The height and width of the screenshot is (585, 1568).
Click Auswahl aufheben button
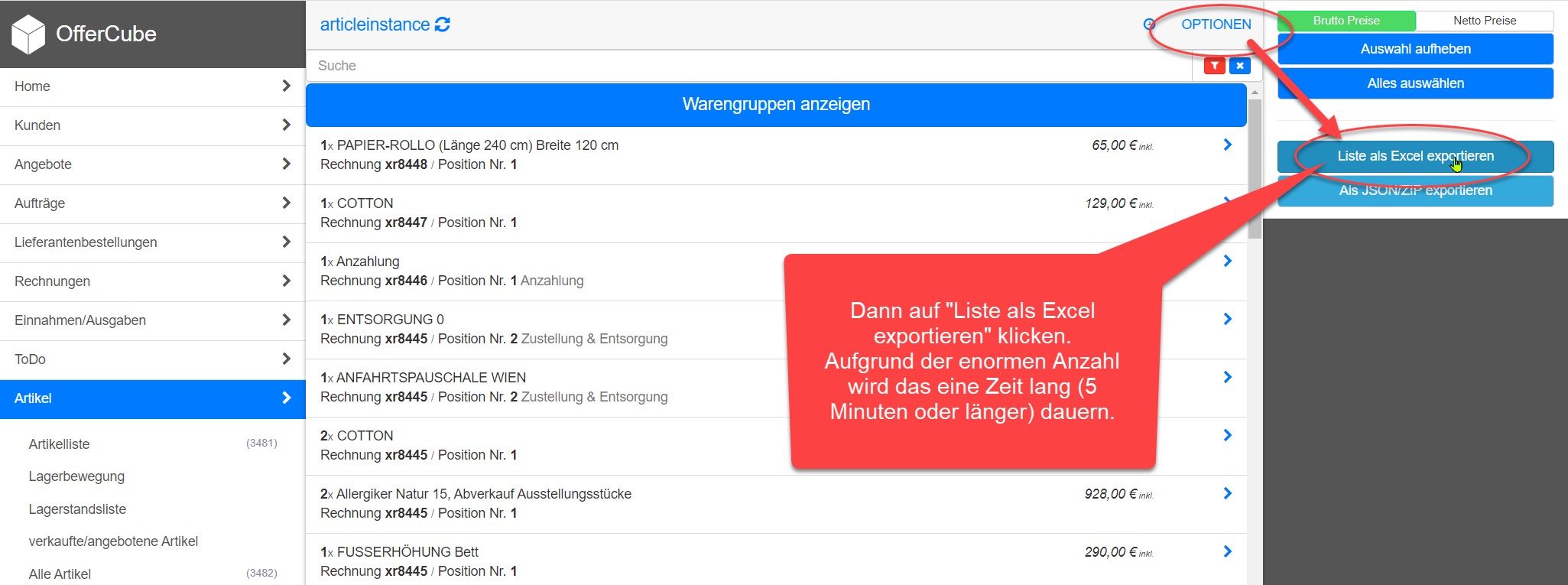[1415, 49]
